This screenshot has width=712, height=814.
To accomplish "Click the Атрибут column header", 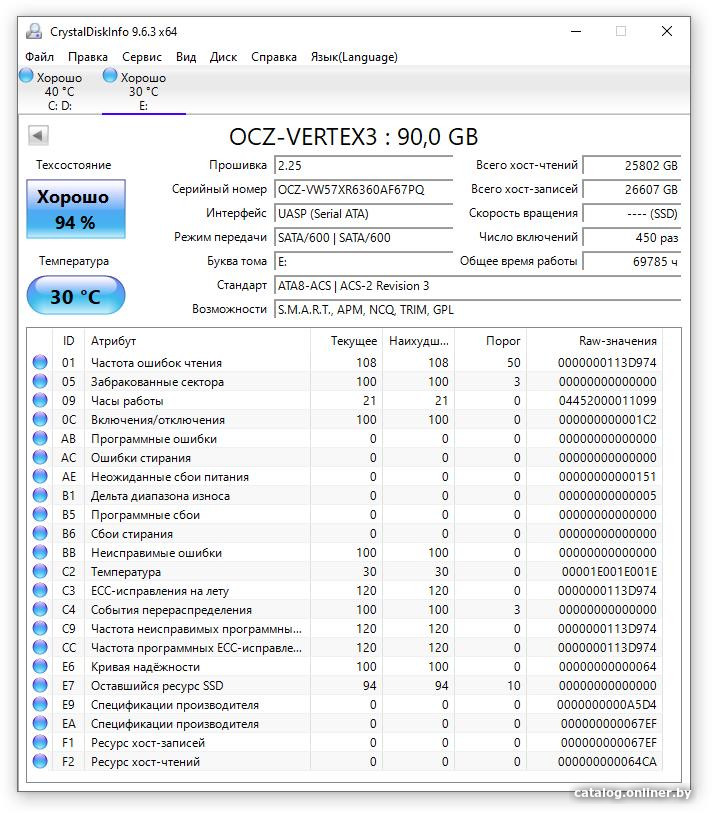I will pos(197,341).
